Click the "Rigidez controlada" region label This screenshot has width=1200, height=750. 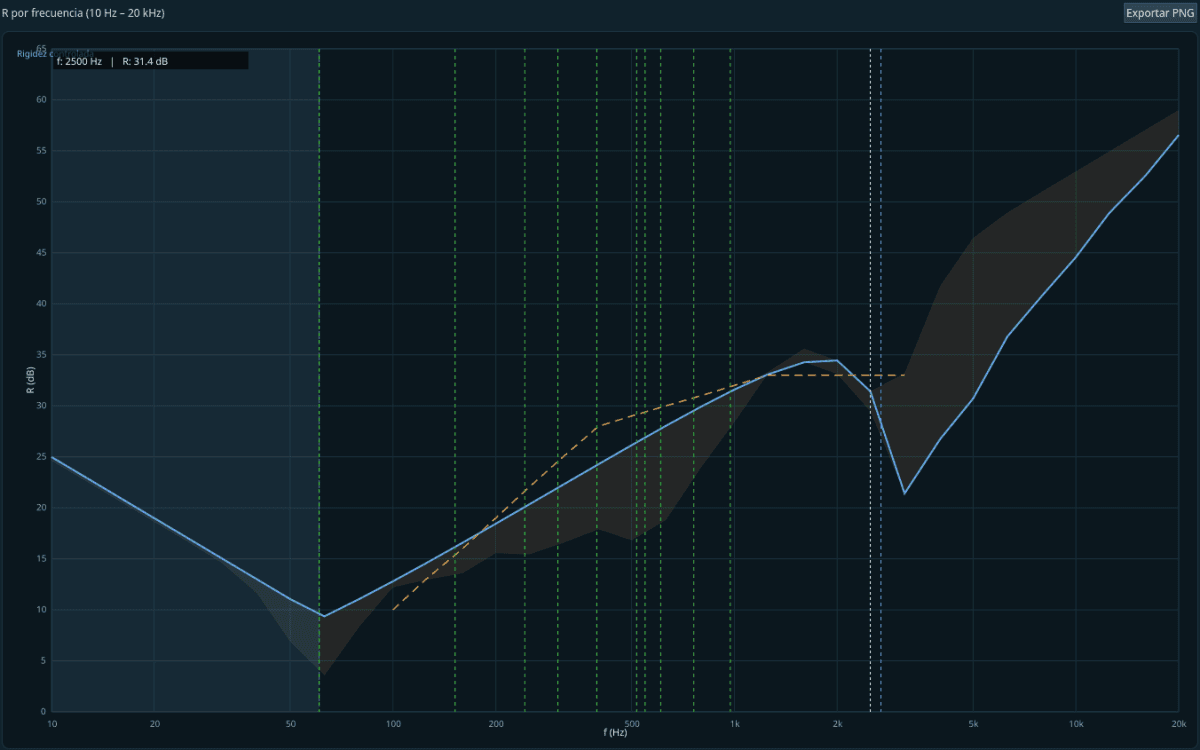(x=55, y=54)
